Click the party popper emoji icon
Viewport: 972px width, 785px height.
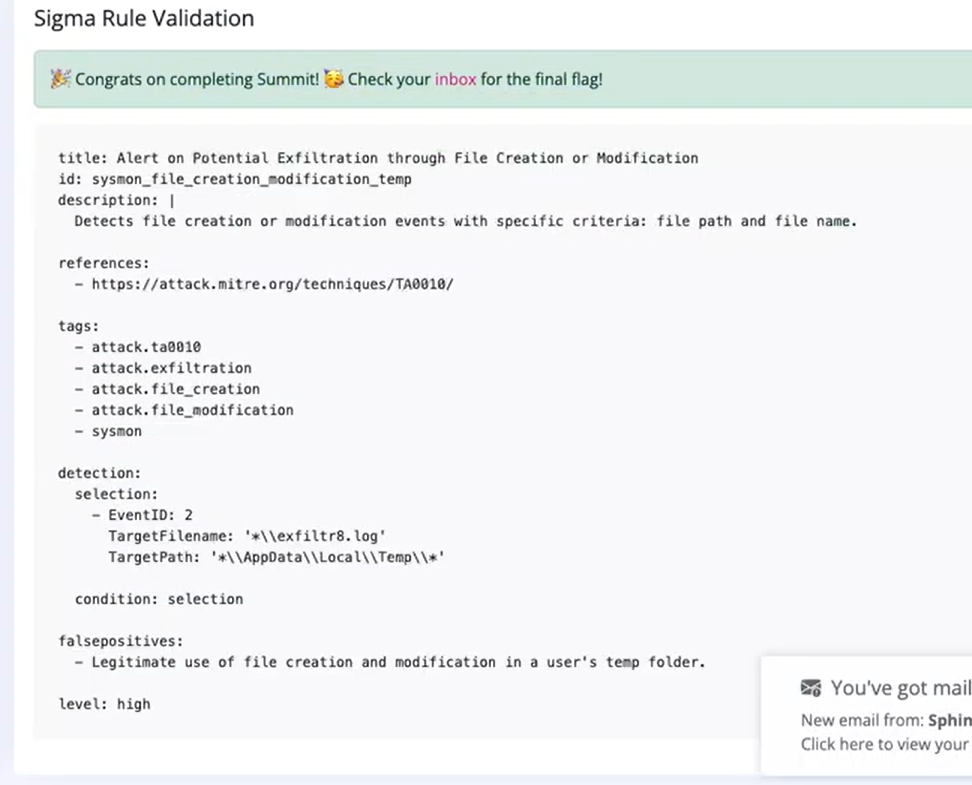coord(60,79)
